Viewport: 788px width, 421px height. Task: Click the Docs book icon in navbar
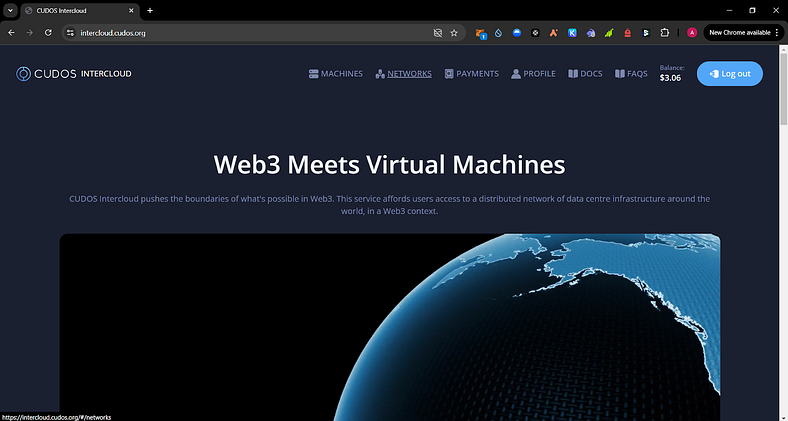pos(573,74)
